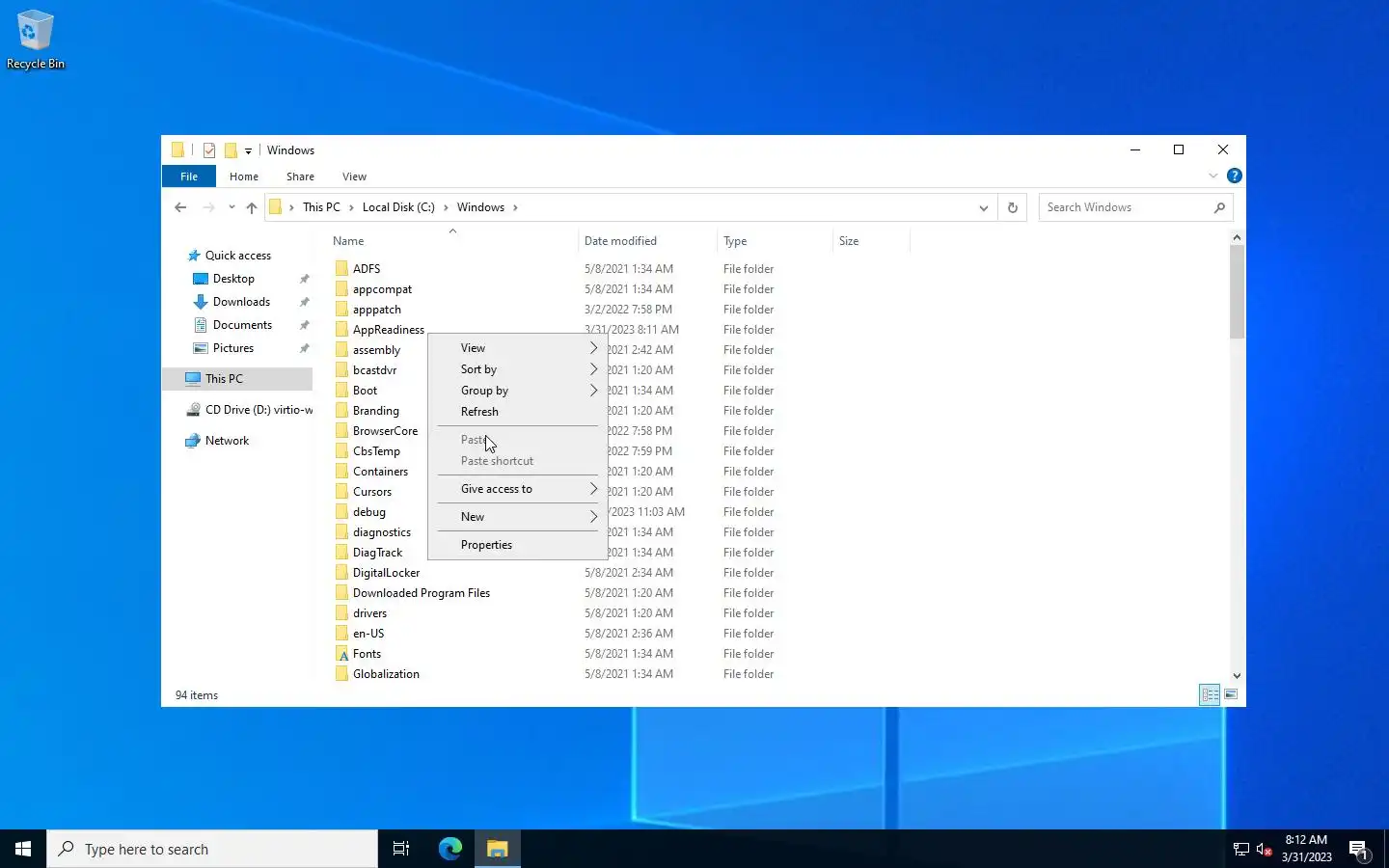Click Group by in the context menu
1389x868 pixels.
(517, 391)
